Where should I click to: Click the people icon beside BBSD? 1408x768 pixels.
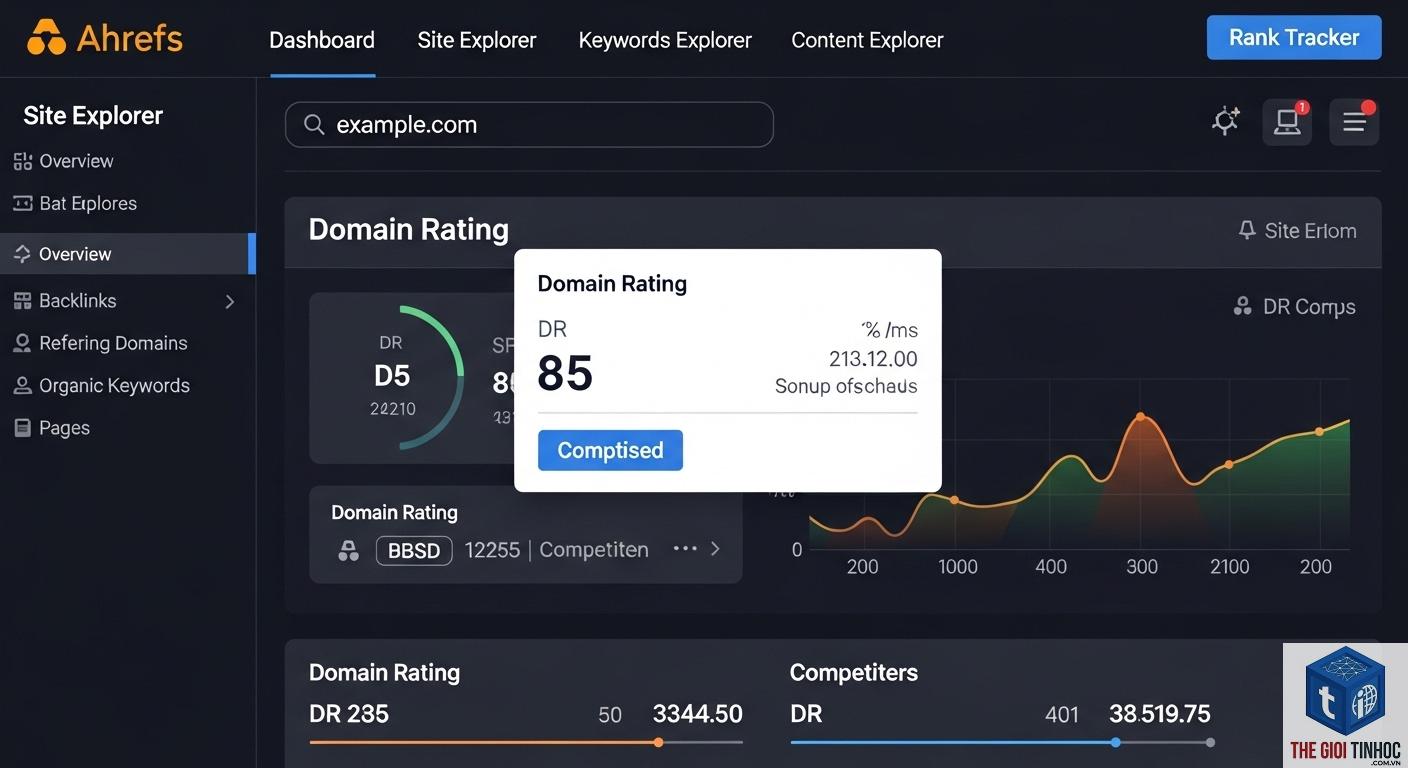click(x=348, y=550)
